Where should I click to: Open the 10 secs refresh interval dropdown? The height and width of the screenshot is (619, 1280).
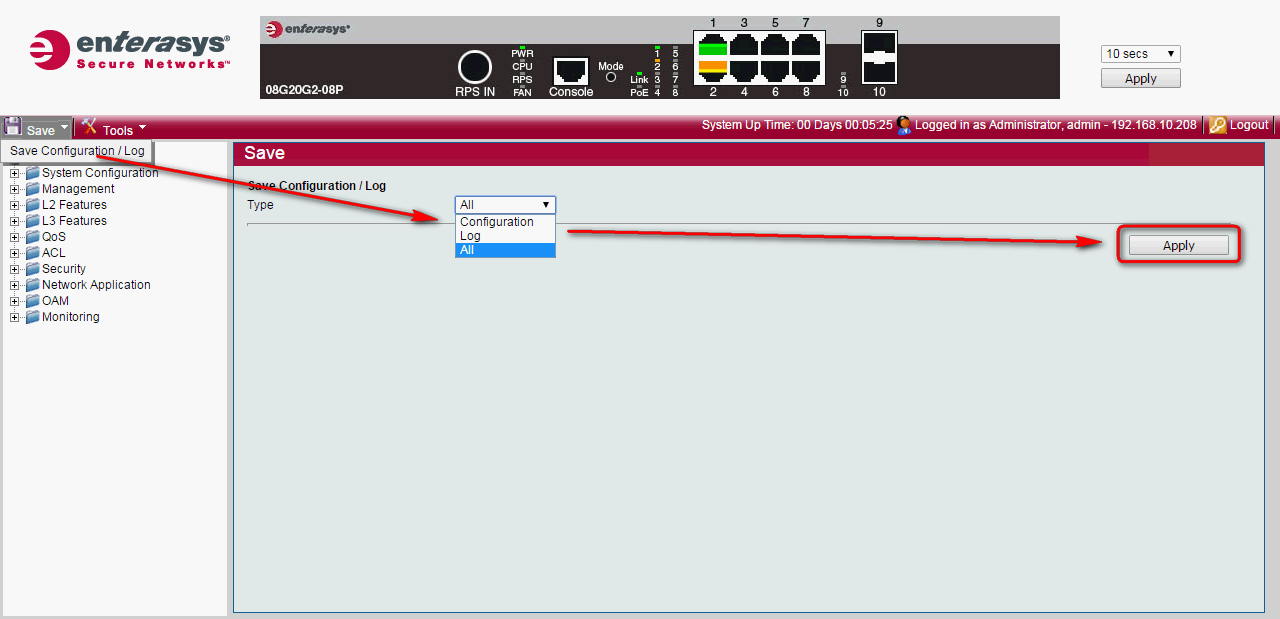(1141, 54)
